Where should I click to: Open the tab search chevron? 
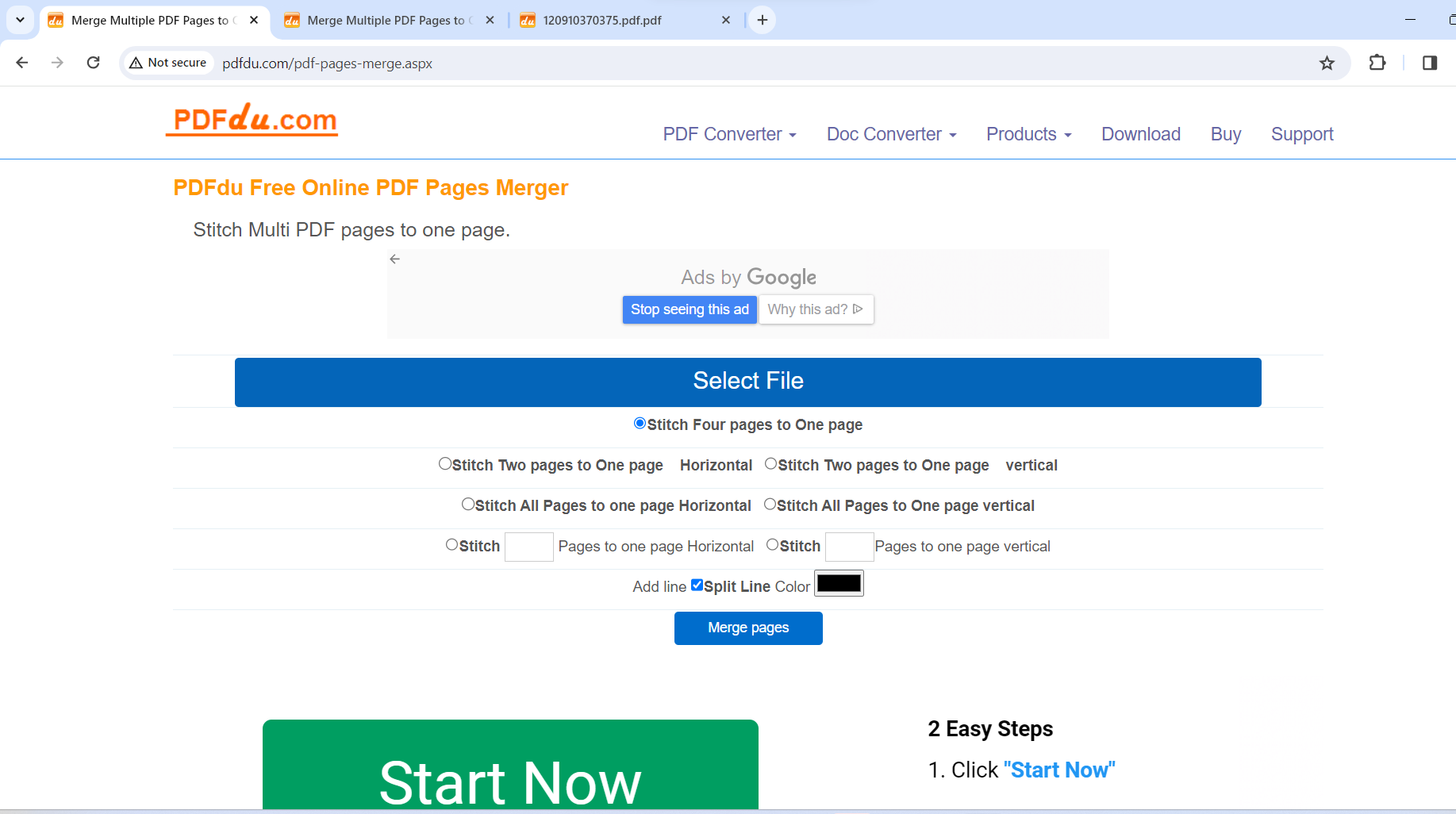pyautogui.click(x=20, y=20)
